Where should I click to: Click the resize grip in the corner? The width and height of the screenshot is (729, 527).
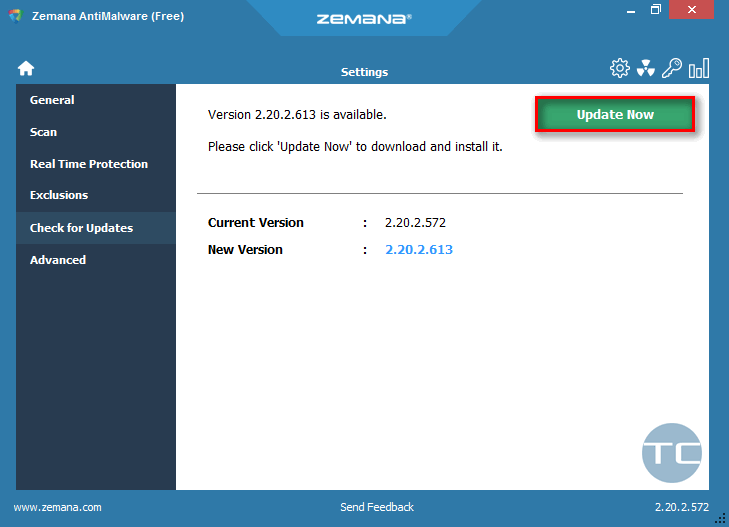(x=720, y=518)
